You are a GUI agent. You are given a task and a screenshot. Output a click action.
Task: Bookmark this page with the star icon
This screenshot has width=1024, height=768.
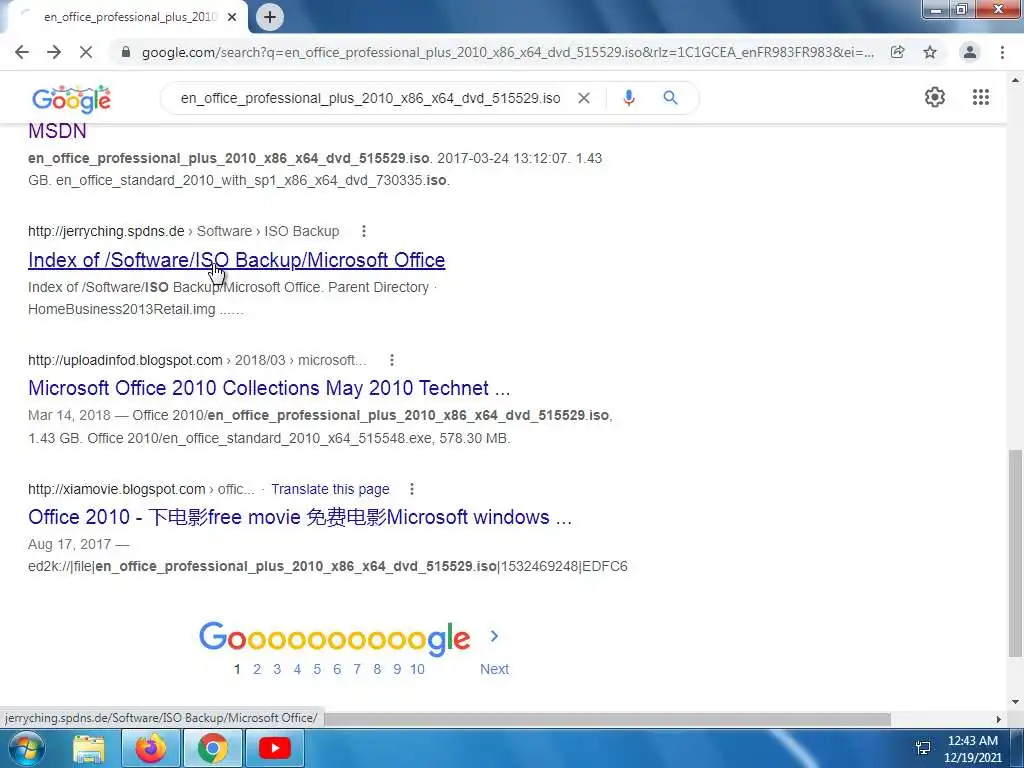(930, 52)
